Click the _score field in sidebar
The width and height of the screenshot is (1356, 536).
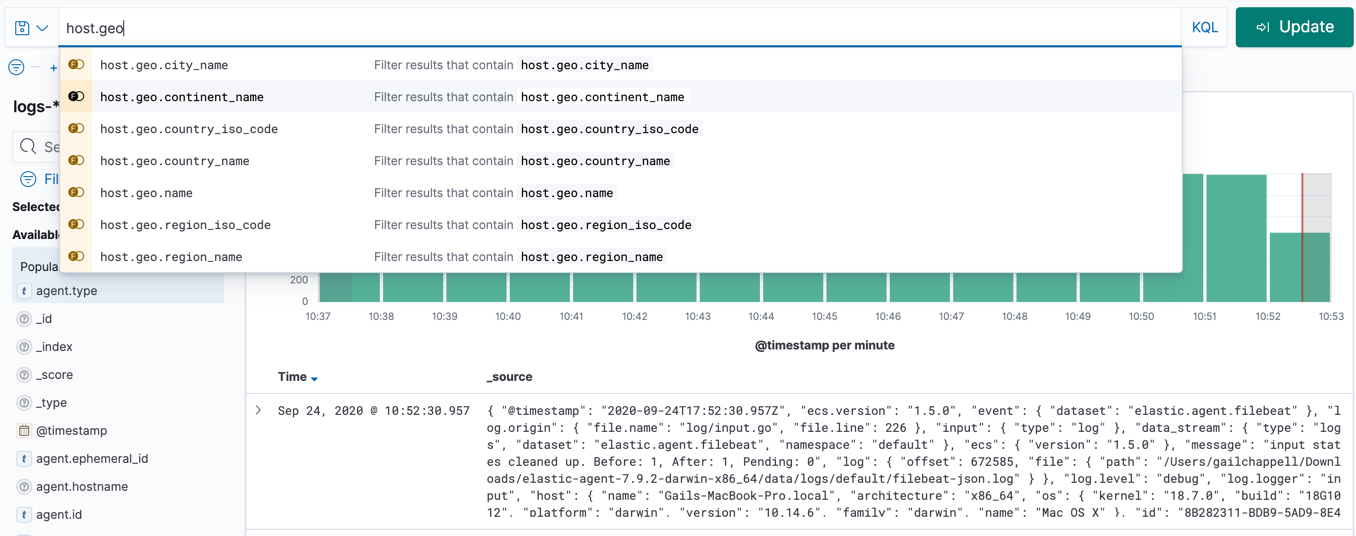pyautogui.click(x=54, y=375)
